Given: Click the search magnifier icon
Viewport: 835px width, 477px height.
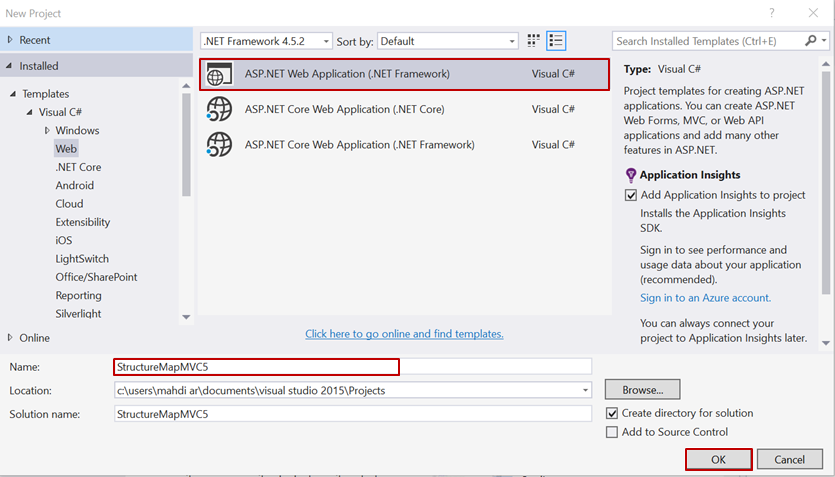Looking at the screenshot, I should [811, 40].
